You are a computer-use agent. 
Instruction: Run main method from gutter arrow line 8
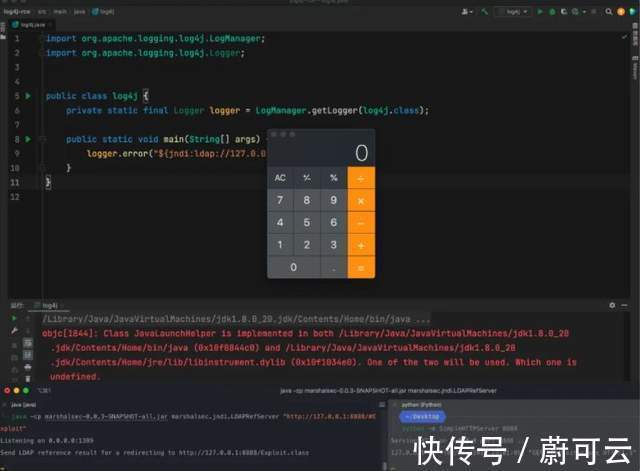(x=28, y=139)
